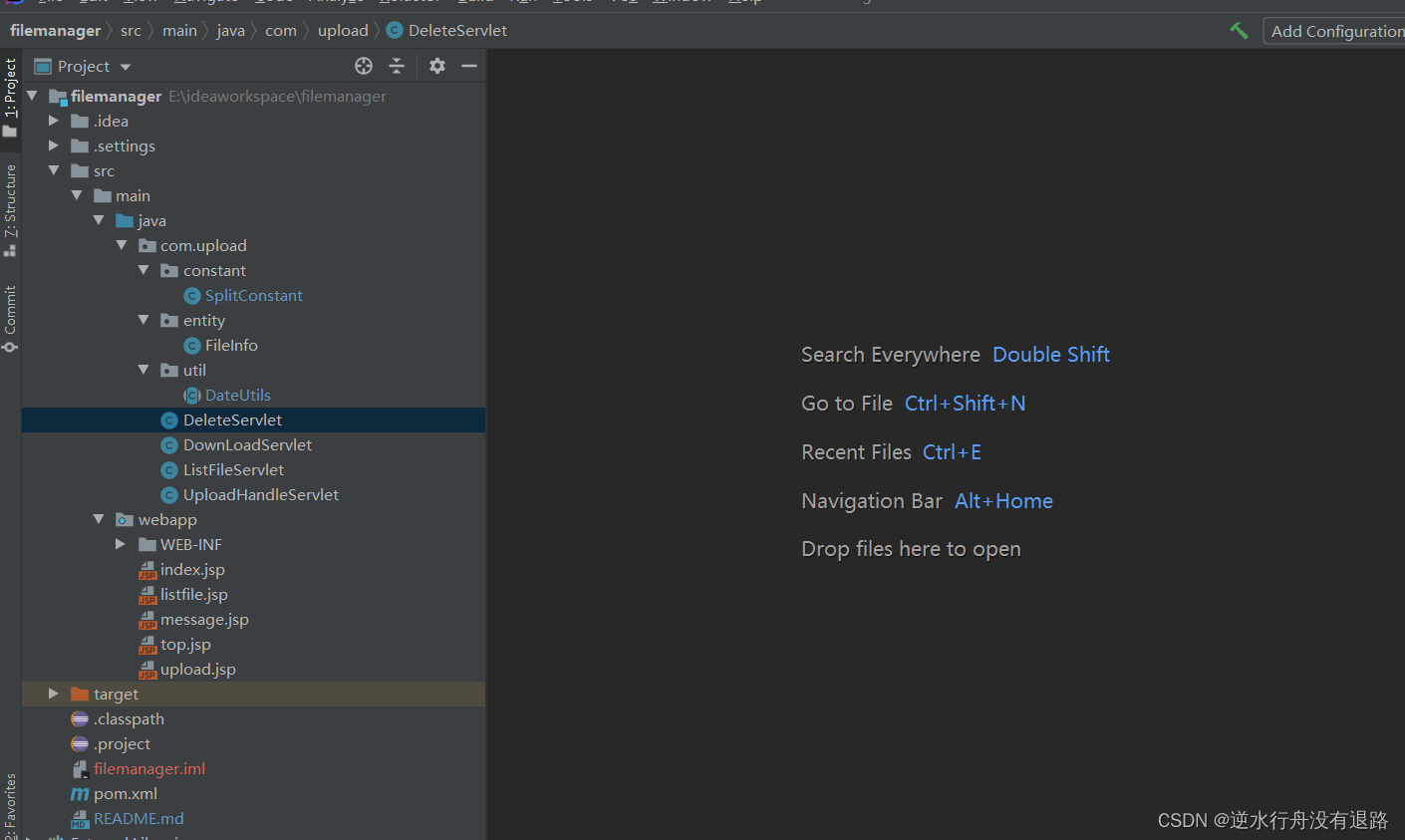
Task: Collapse the com.upload package
Action: pos(122,245)
